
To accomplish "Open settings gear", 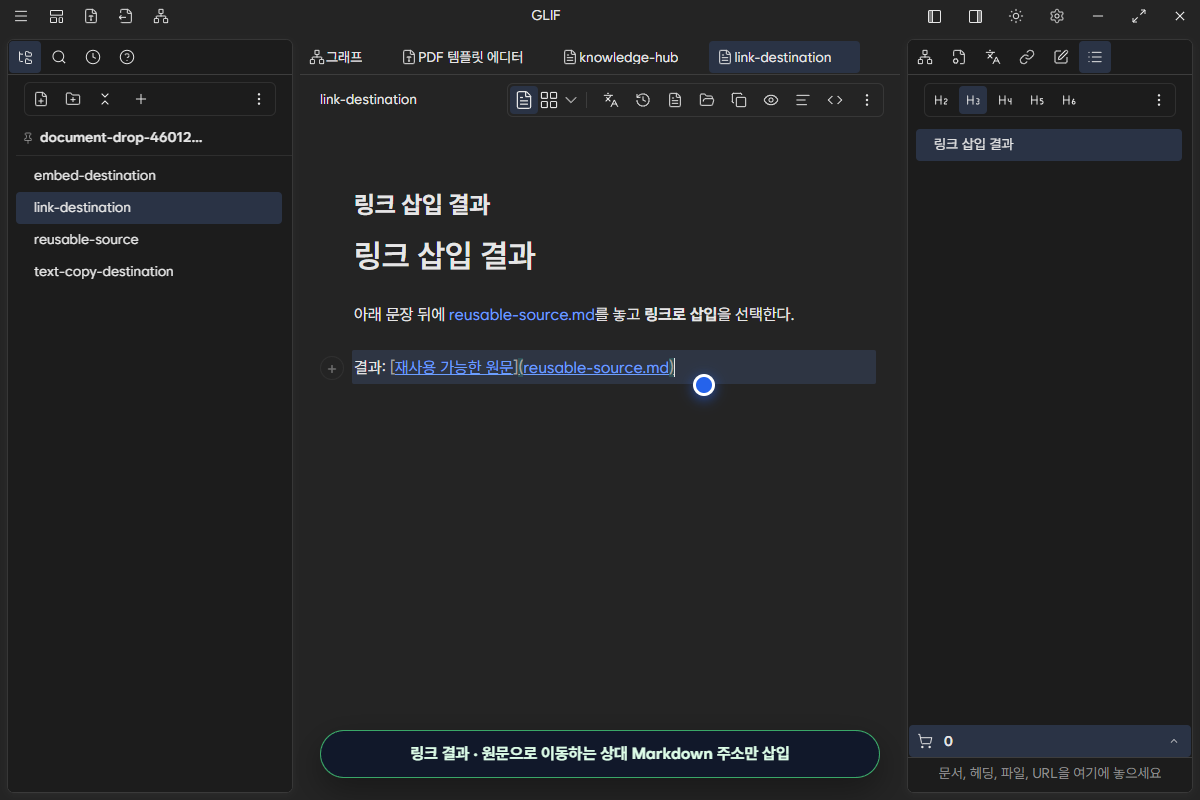I will pos(1057,16).
